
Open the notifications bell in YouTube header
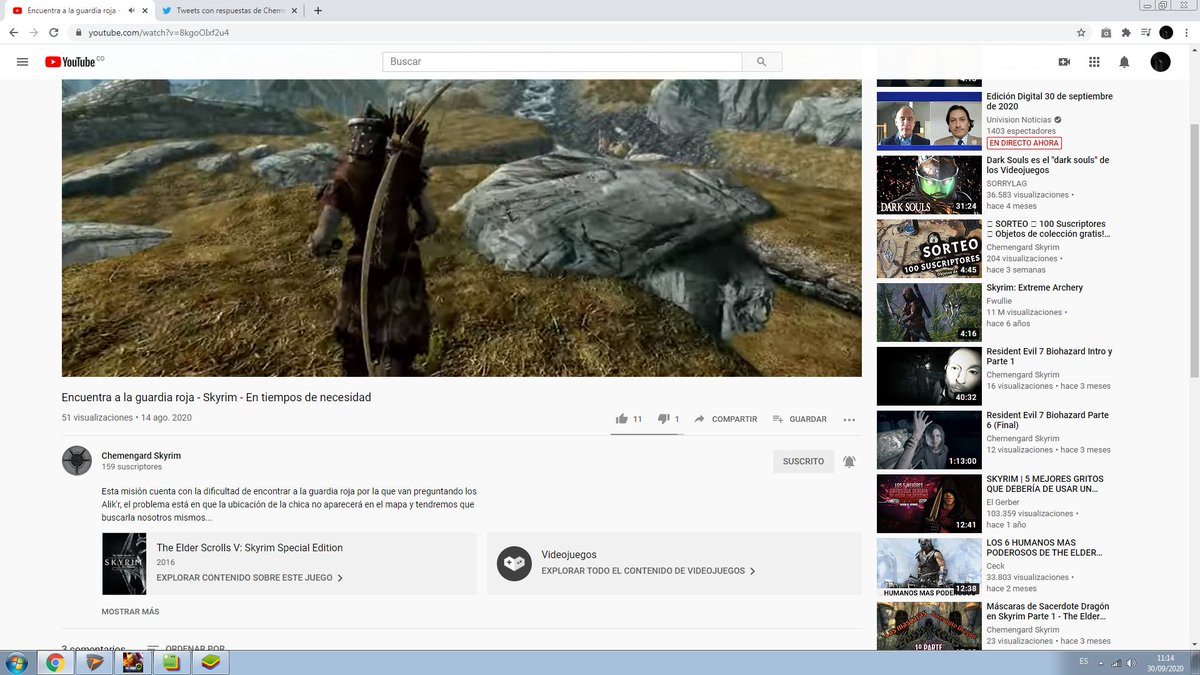coord(1124,62)
